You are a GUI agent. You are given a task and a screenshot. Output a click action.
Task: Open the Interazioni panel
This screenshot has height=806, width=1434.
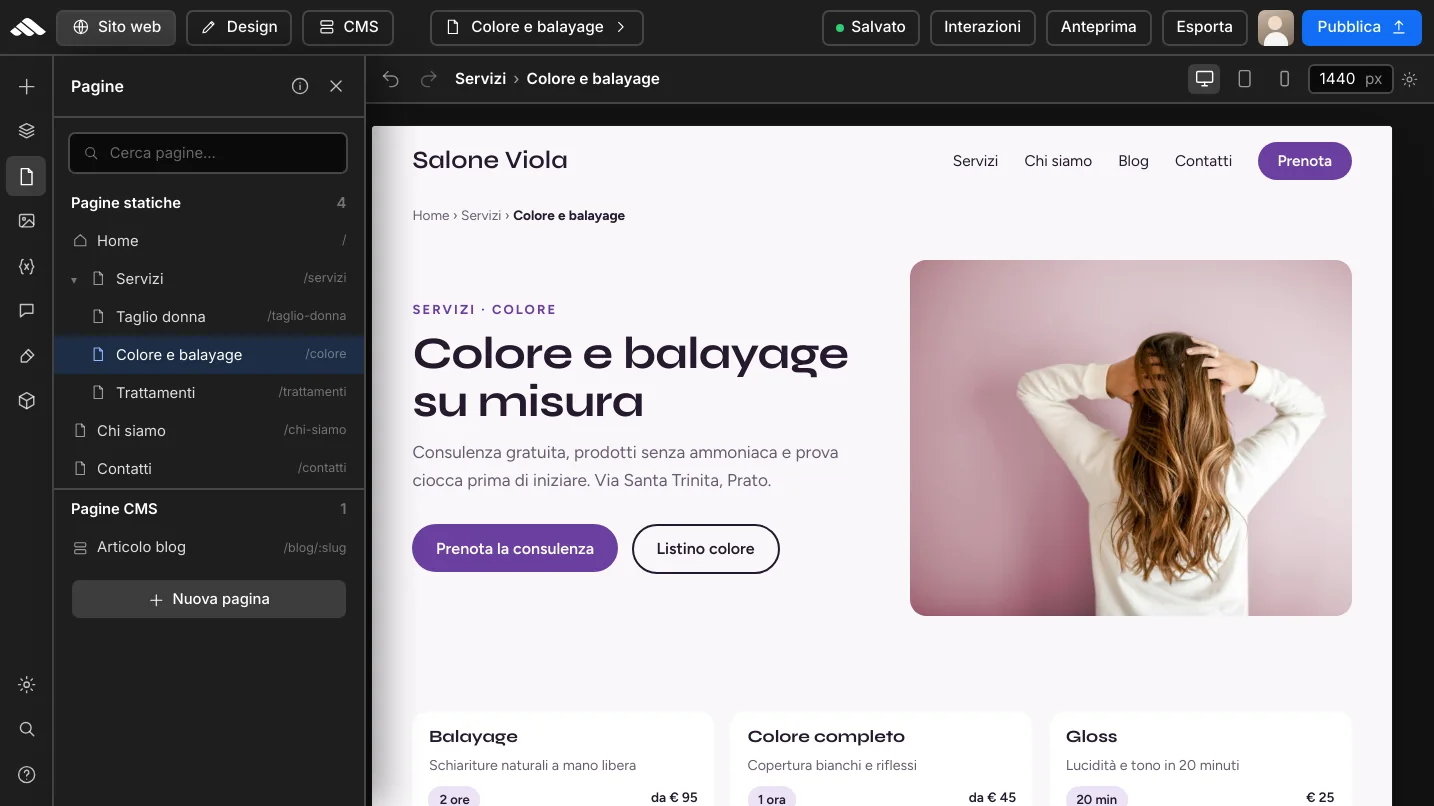click(x=982, y=27)
